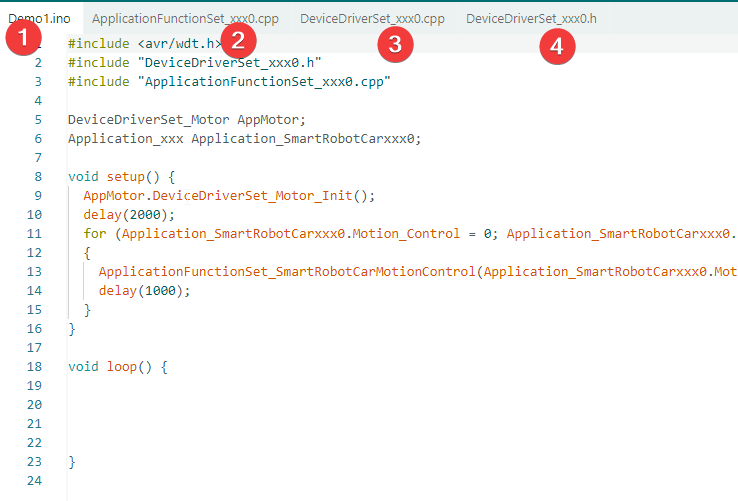Open the ApplicationFunctionSet_xxx0.cpp tab
Screen dimensions: 738x501
pyautogui.click(x=185, y=18)
